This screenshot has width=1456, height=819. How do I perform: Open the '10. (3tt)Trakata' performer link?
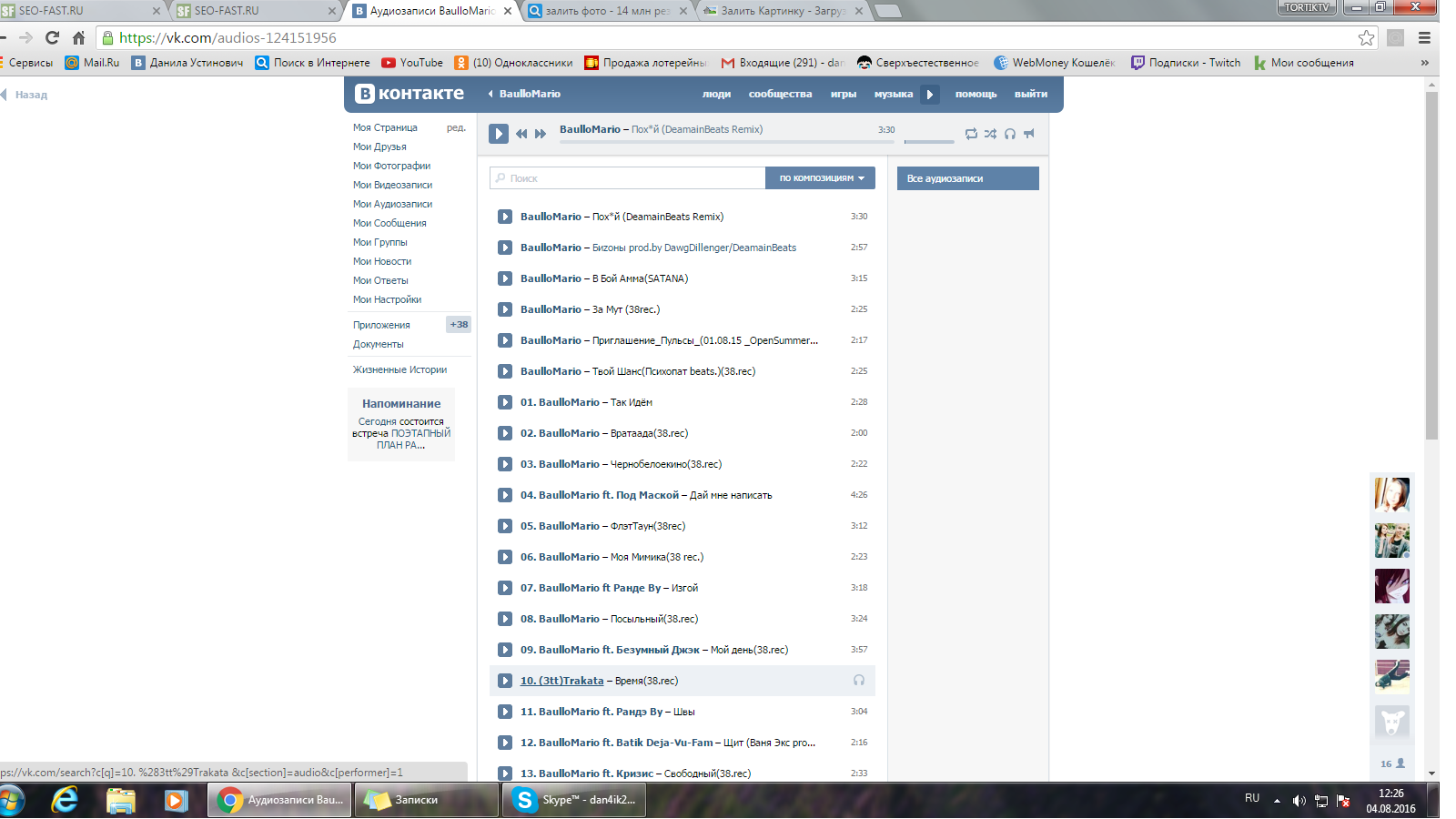tap(561, 681)
